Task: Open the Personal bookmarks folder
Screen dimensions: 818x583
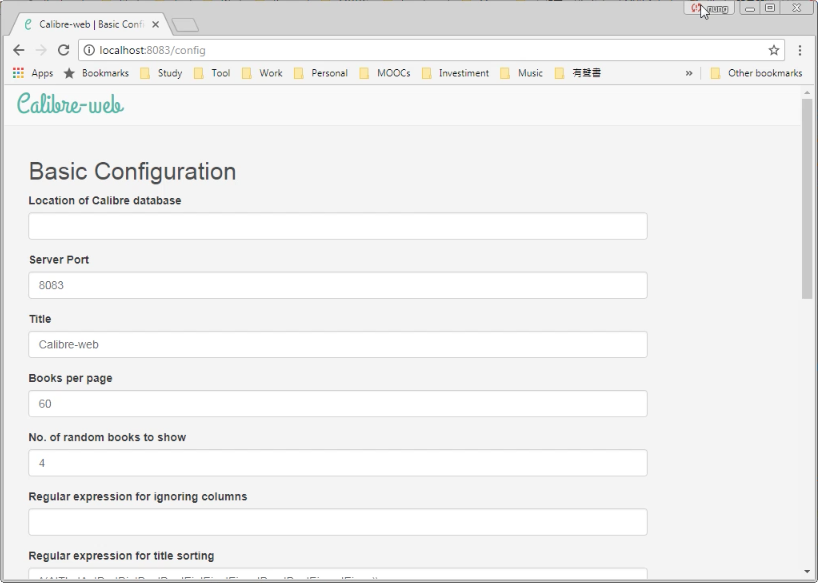Action: [321, 73]
